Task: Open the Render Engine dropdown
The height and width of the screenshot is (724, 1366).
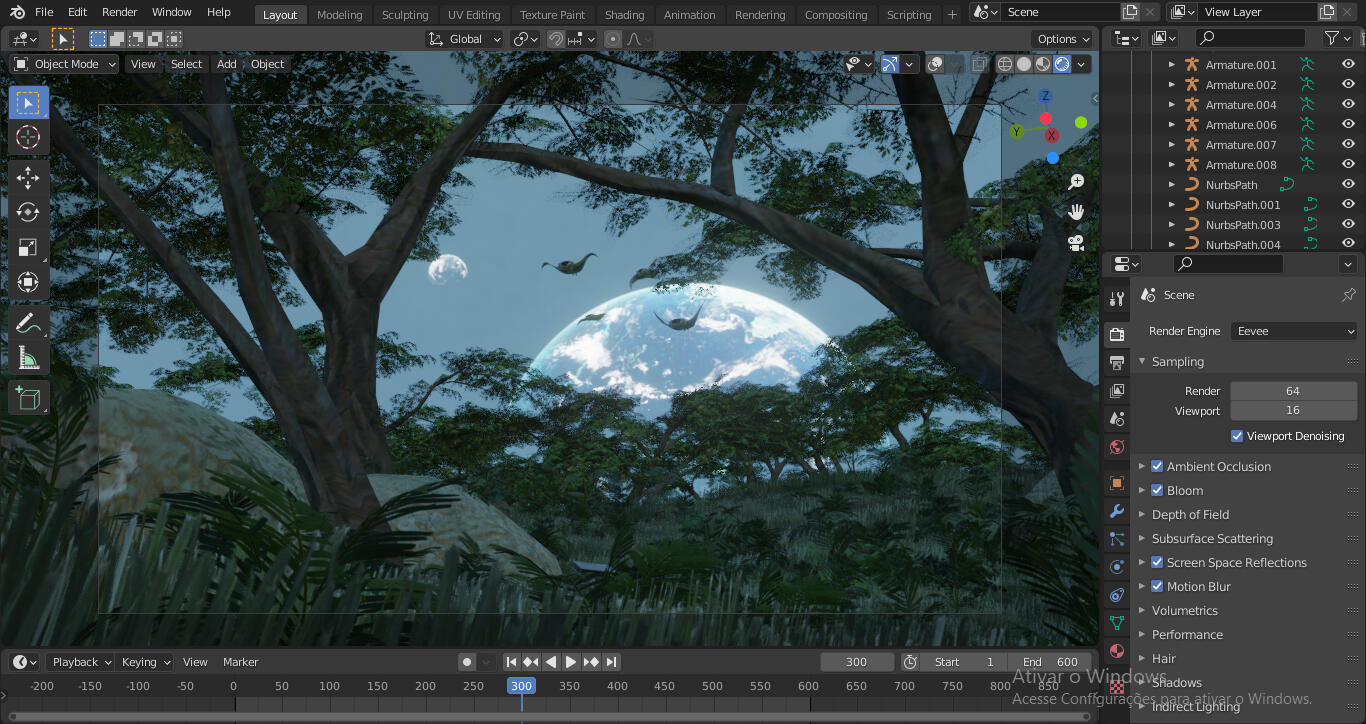Action: click(x=1294, y=331)
